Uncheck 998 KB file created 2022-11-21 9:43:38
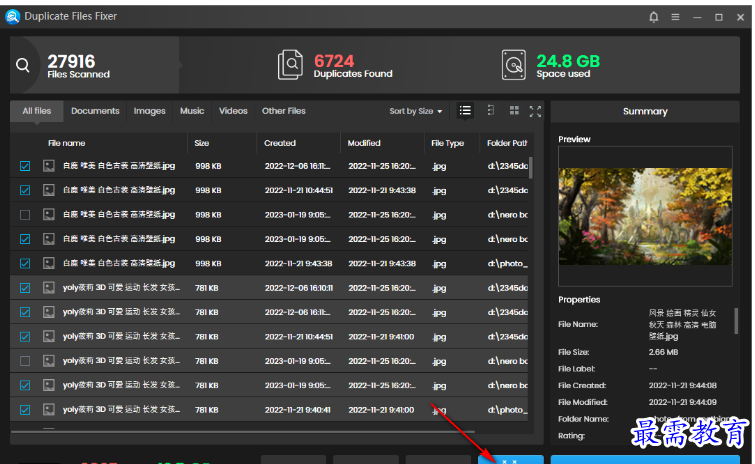 (25, 263)
